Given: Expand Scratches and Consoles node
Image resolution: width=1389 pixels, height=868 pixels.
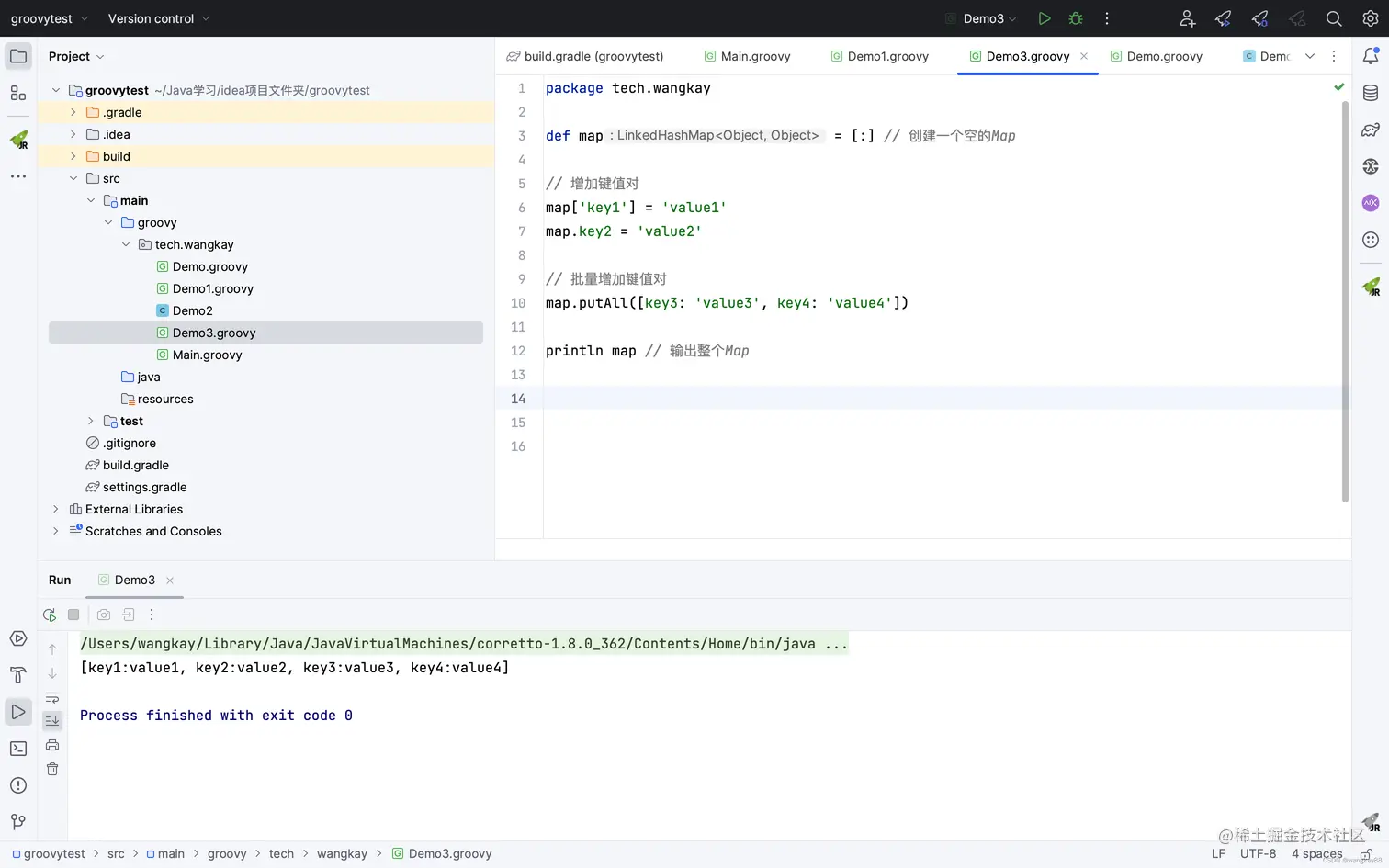Looking at the screenshot, I should click(56, 531).
